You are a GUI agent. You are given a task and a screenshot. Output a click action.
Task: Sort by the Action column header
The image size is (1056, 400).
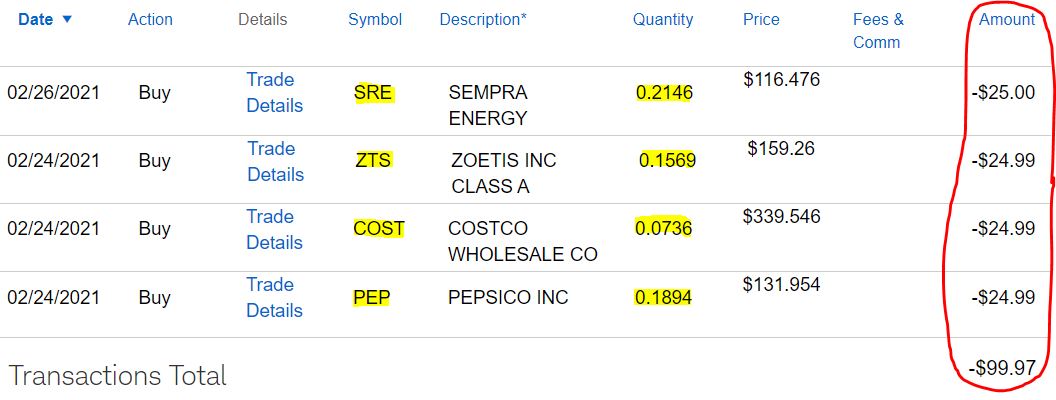[150, 20]
